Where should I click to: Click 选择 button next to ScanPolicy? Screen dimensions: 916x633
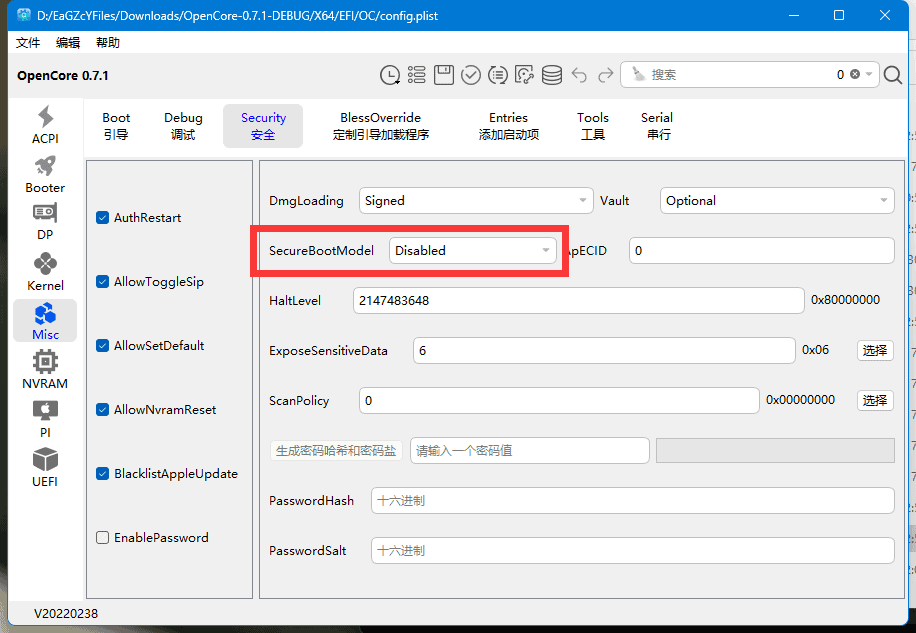[x=875, y=401]
